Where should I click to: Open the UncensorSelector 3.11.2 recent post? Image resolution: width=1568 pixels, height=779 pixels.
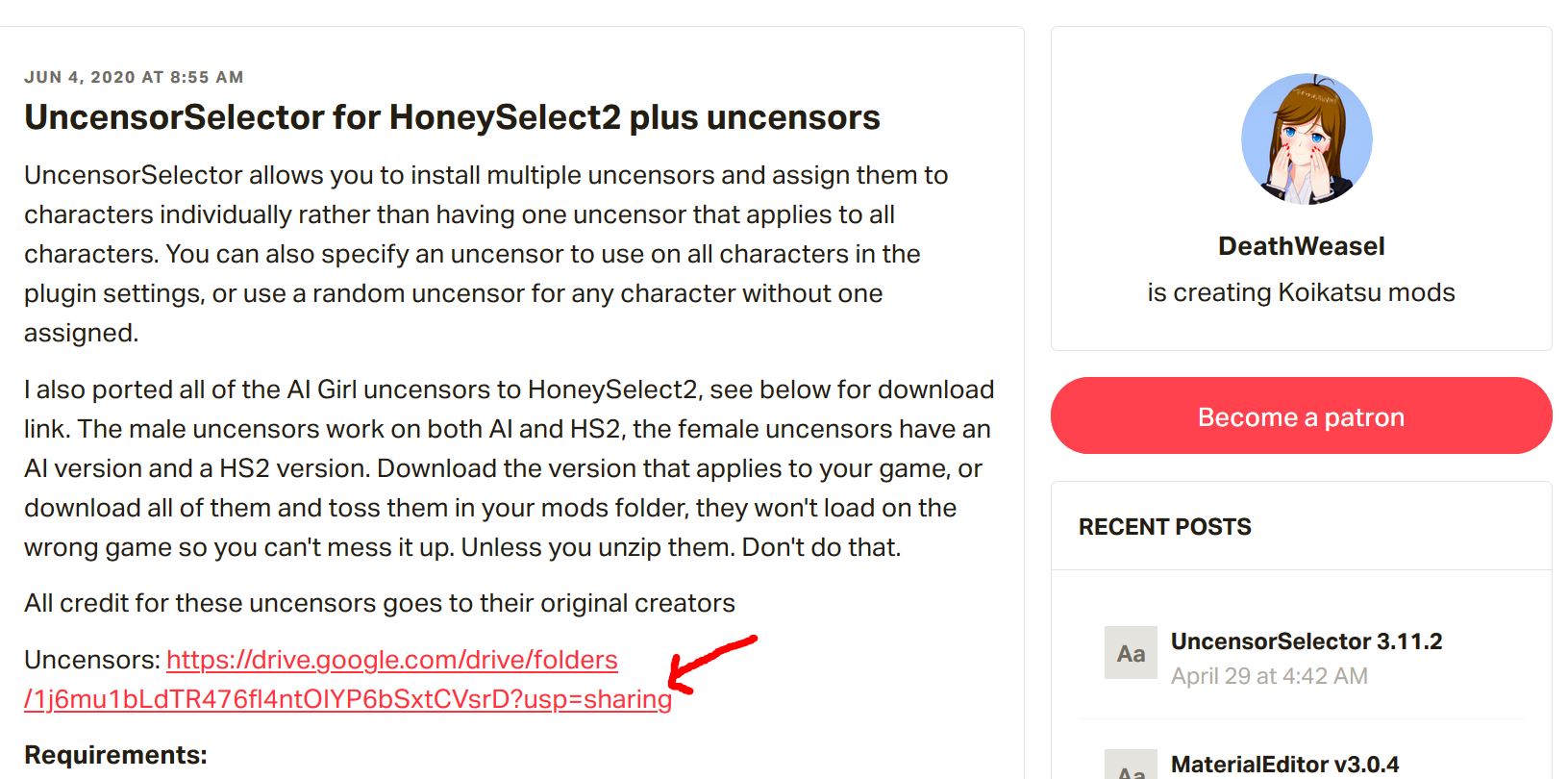tap(1306, 641)
